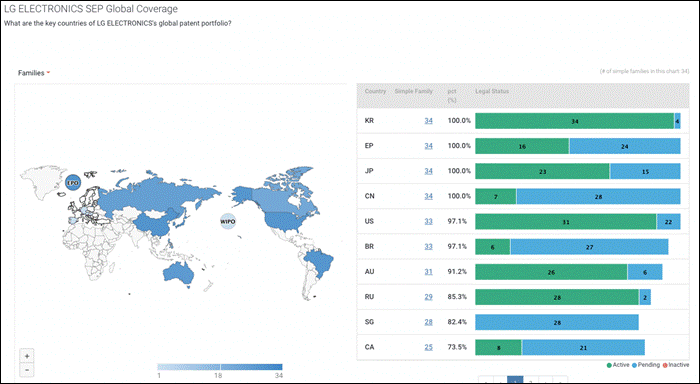Open the KR simple family count link
This screenshot has height=384, width=700.
click(429, 121)
